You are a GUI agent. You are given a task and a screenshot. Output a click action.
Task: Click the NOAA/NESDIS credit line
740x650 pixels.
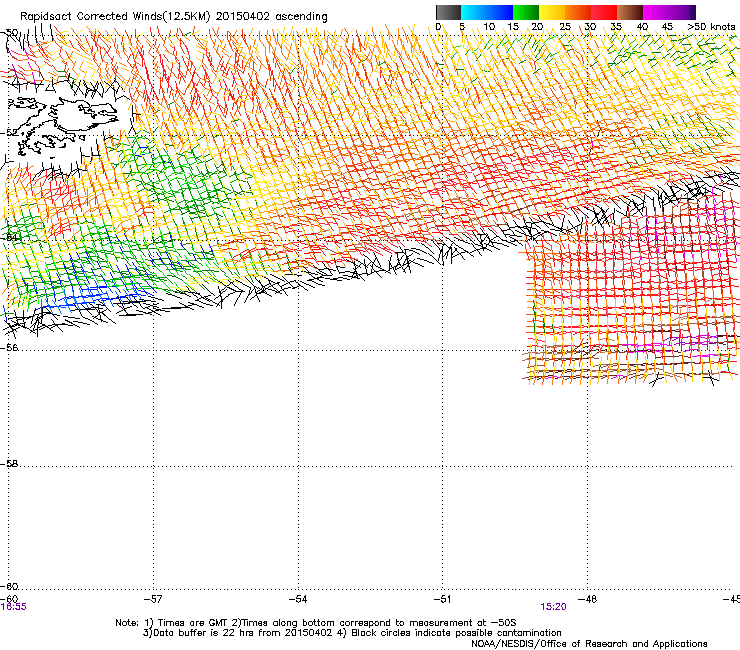589,644
